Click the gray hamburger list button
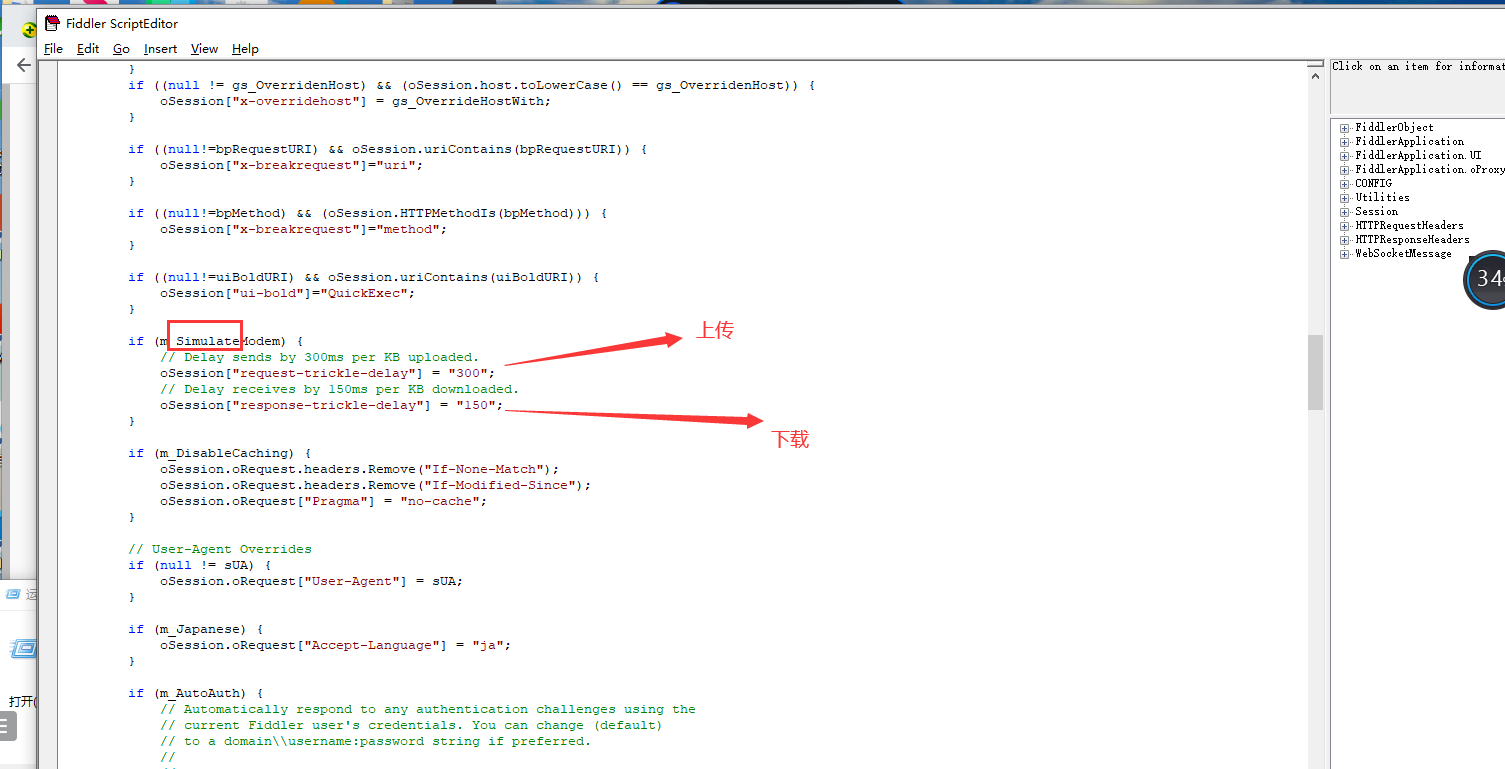Viewport: 1505px width, 769px height. pos(8,726)
